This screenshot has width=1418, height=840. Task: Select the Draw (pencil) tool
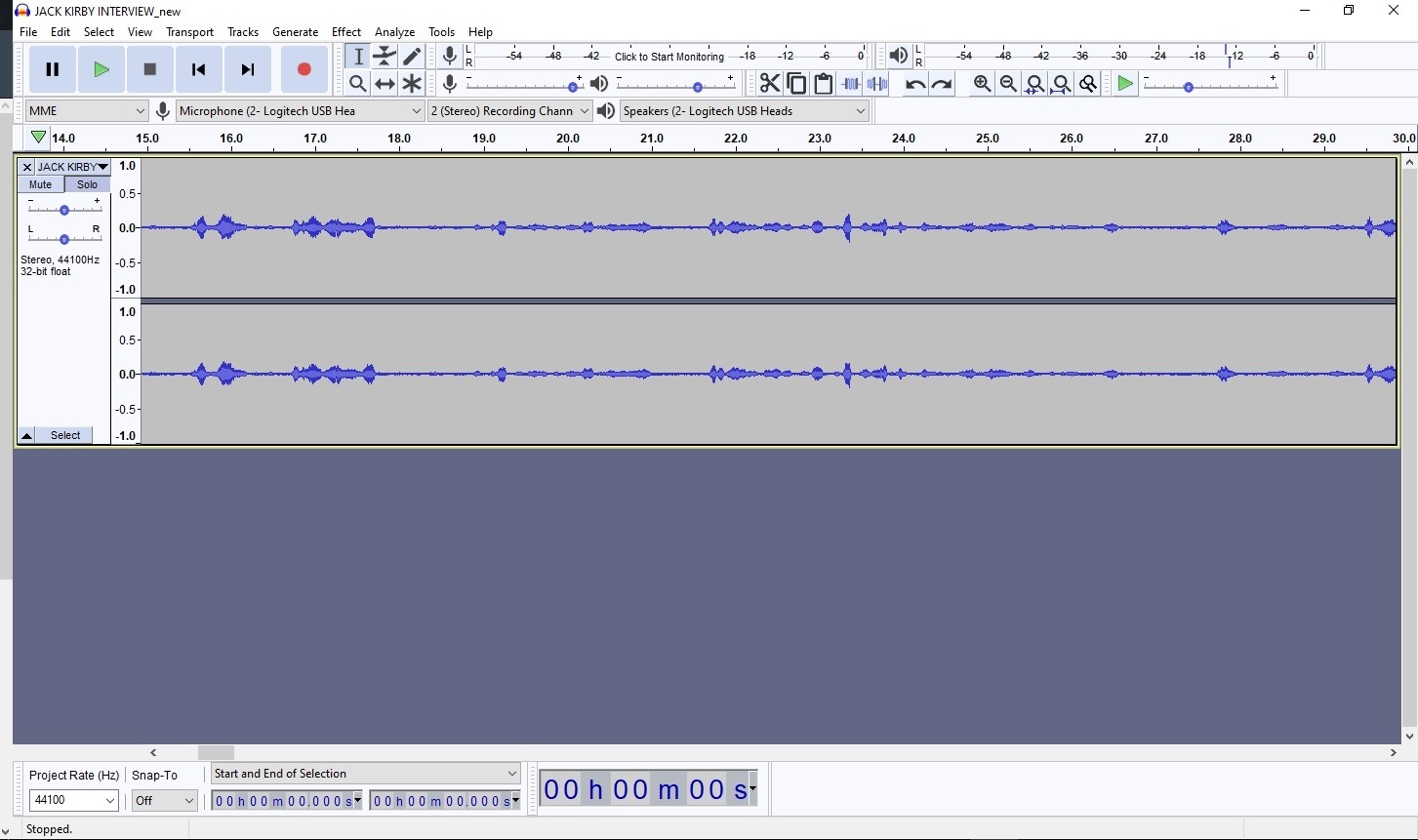click(x=412, y=57)
